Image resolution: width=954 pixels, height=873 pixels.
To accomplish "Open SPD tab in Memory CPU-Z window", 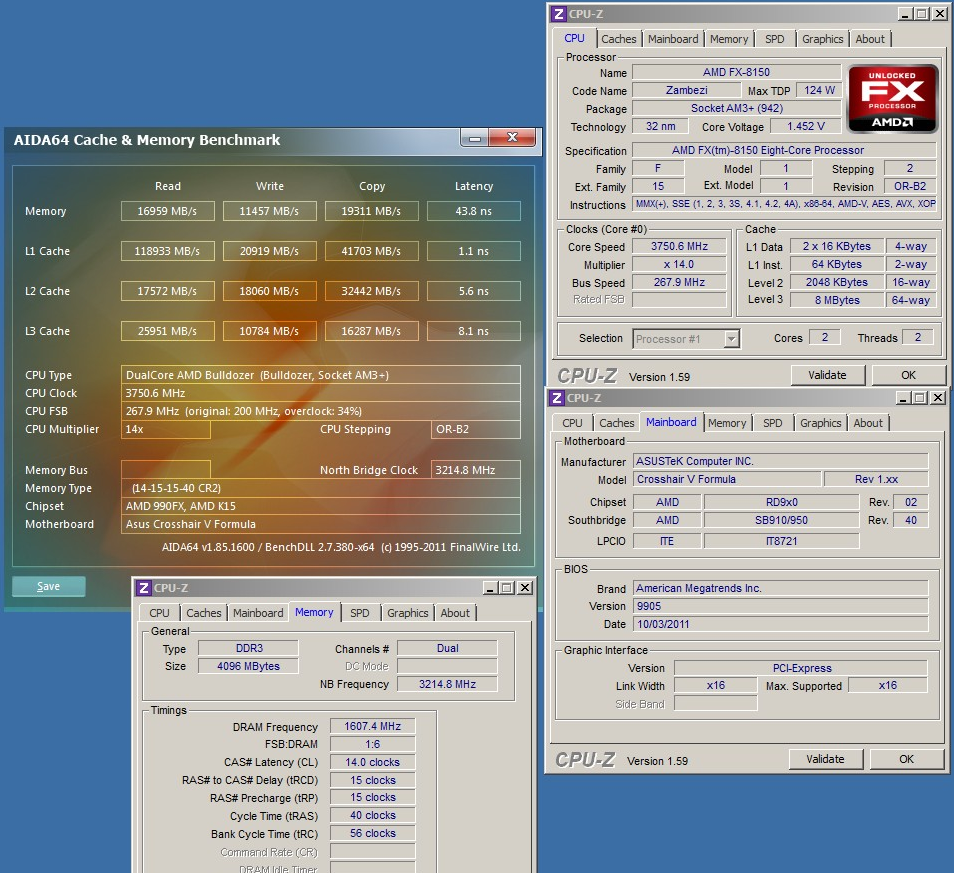I will [x=360, y=613].
